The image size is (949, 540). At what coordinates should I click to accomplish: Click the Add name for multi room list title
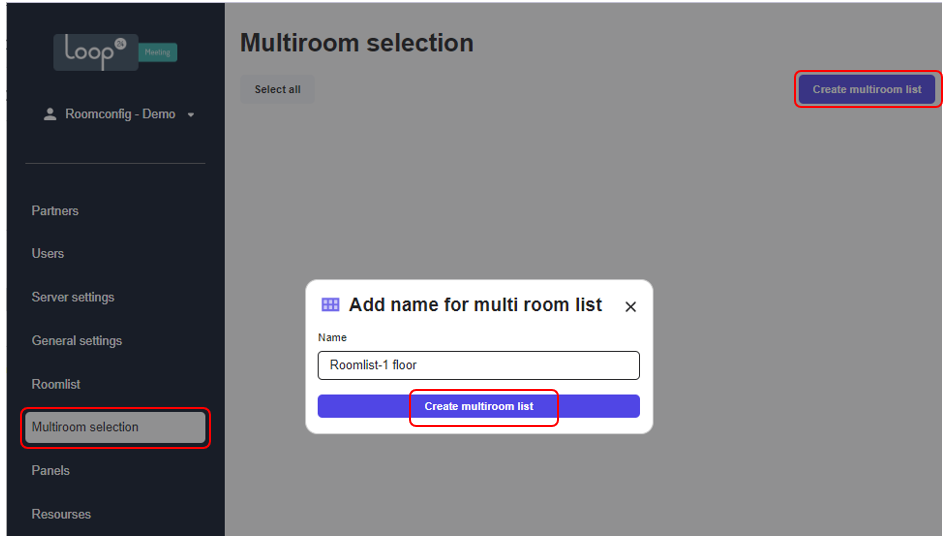475,305
